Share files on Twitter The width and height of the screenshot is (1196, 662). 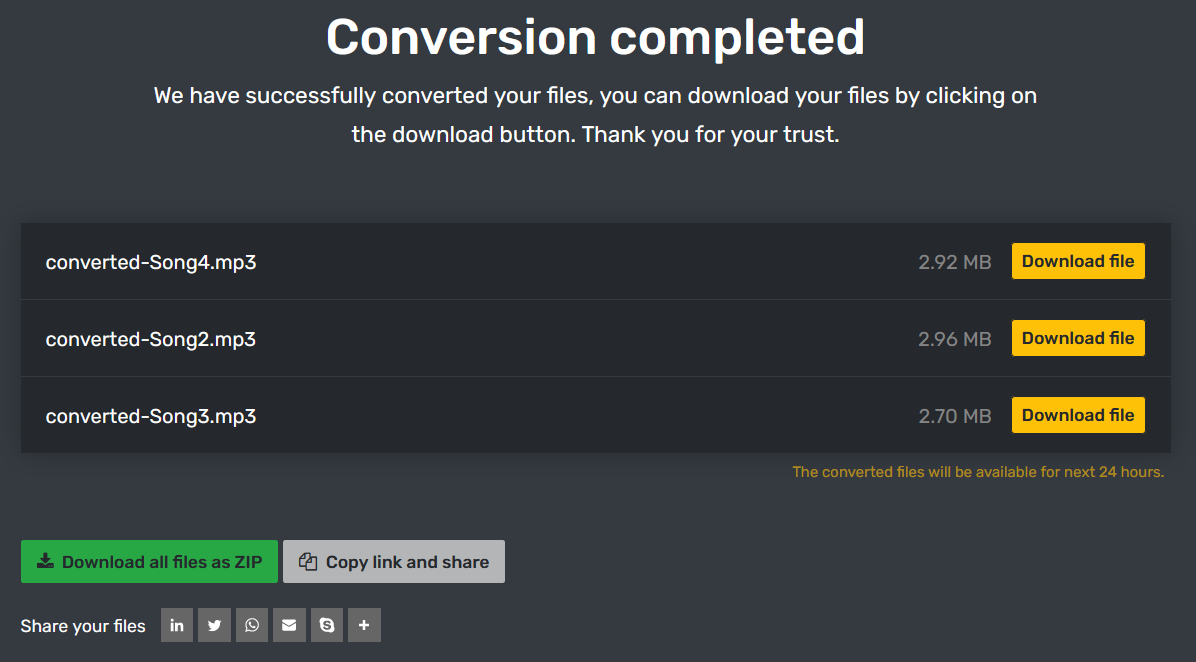click(214, 626)
